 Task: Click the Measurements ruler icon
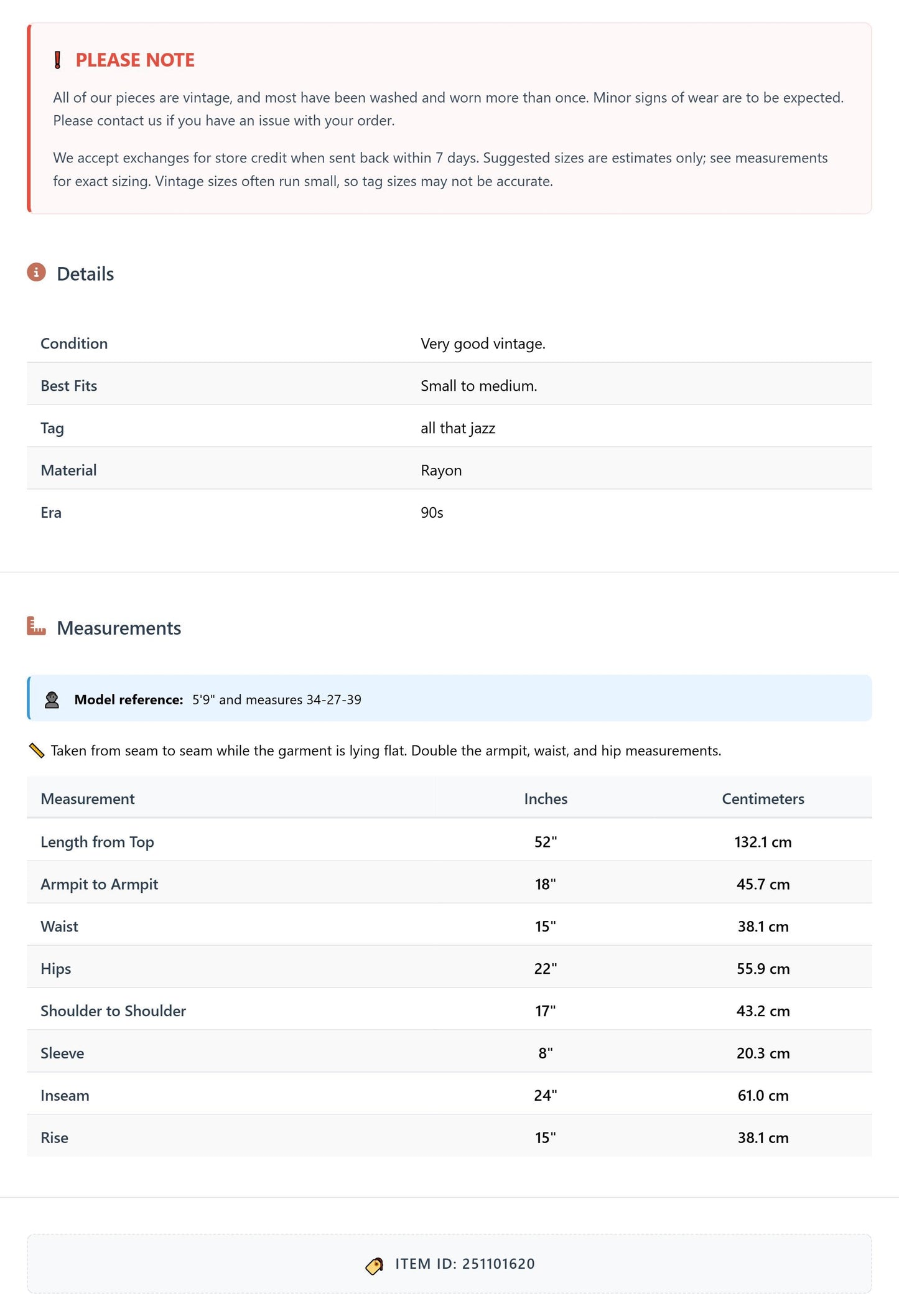(x=36, y=626)
